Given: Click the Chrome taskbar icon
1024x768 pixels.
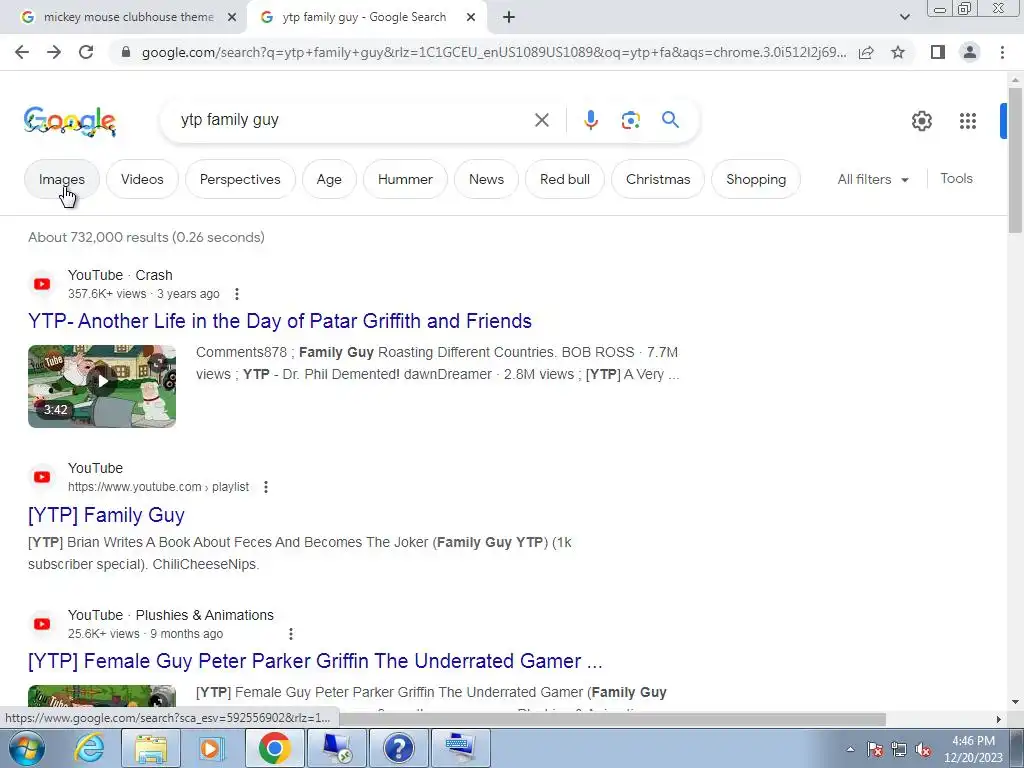Looking at the screenshot, I should tap(274, 748).
